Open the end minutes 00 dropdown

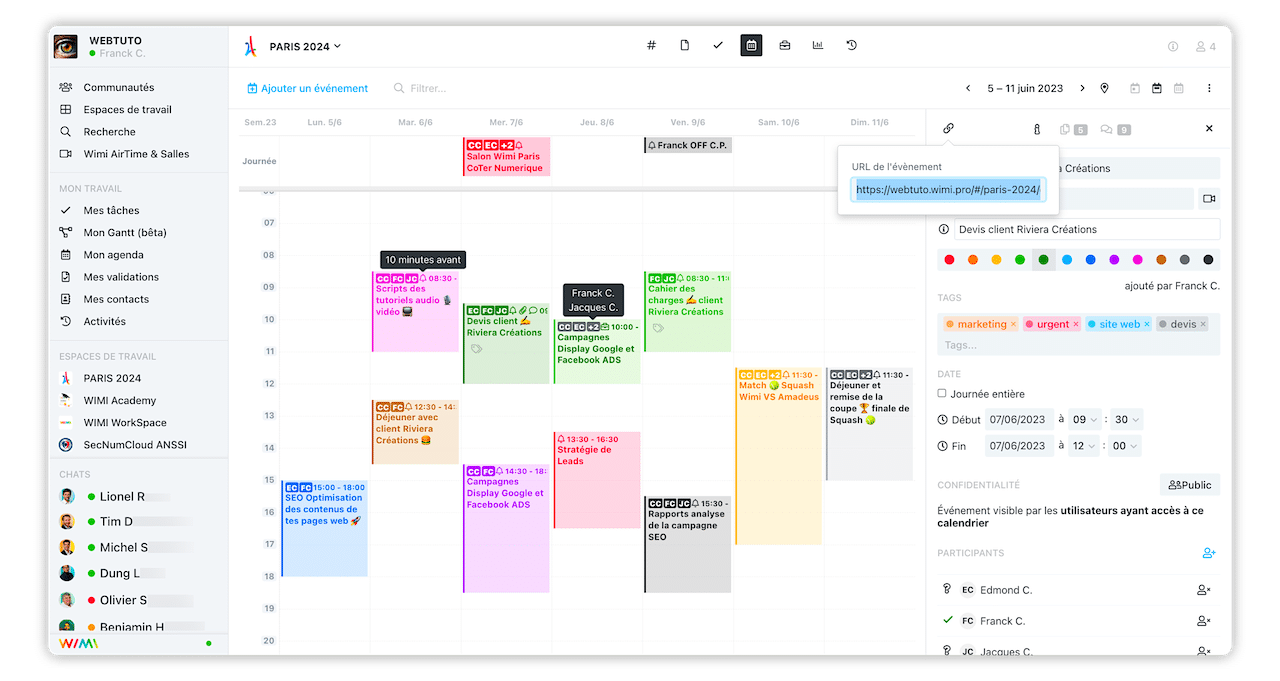(x=1126, y=446)
